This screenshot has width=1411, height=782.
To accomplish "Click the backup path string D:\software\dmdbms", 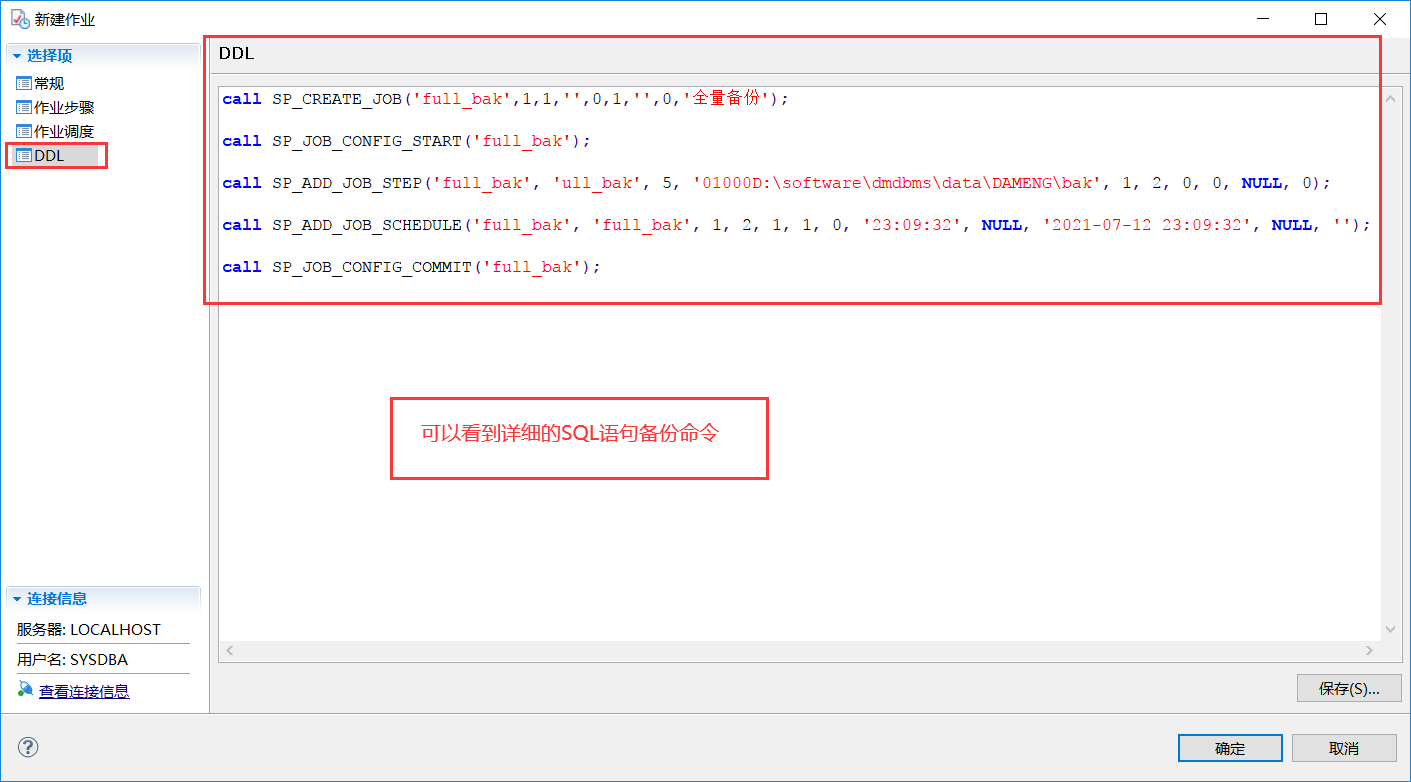I will coord(895,183).
